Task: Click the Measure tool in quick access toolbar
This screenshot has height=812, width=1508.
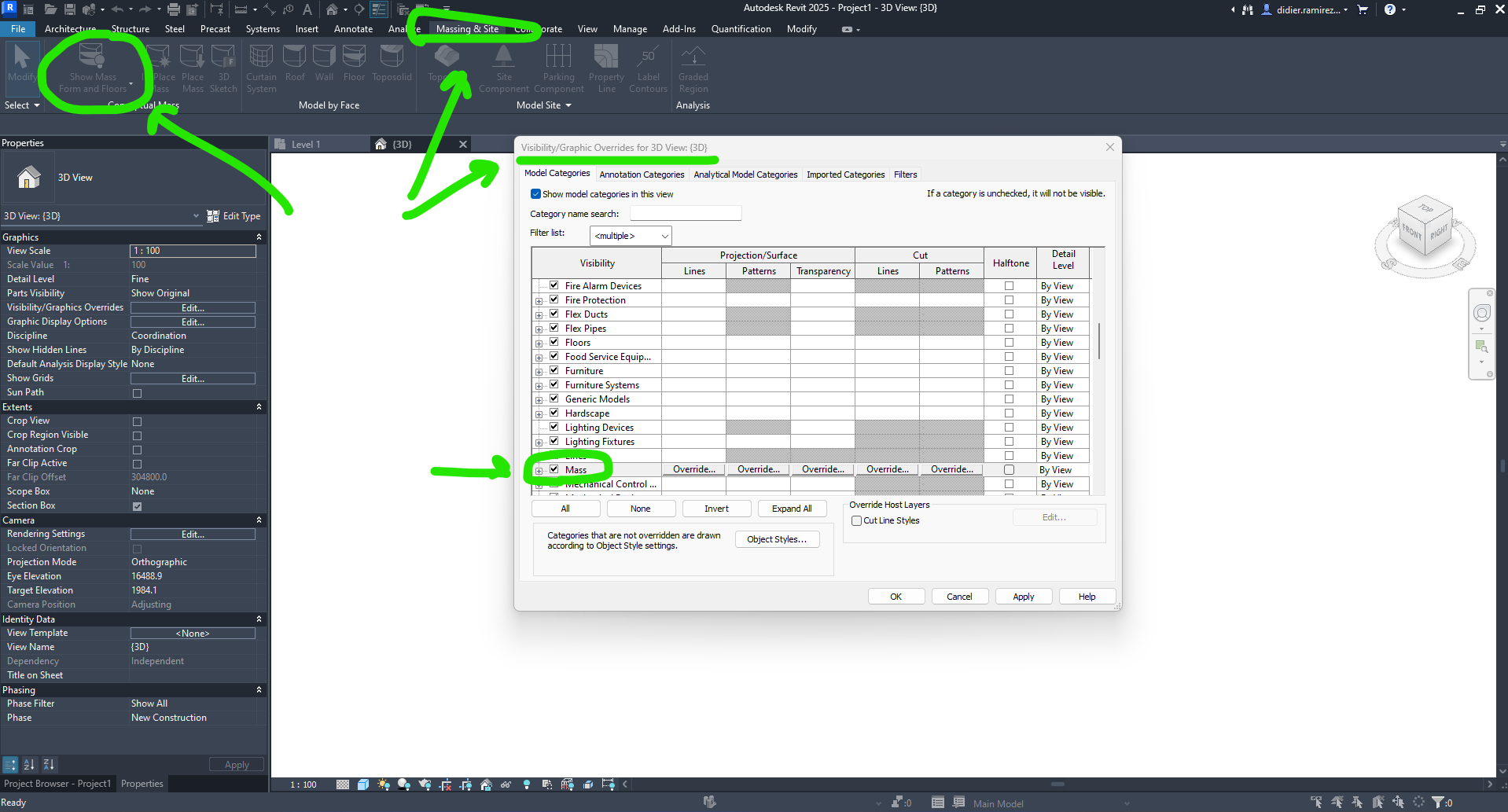Action: pyautogui.click(x=241, y=9)
